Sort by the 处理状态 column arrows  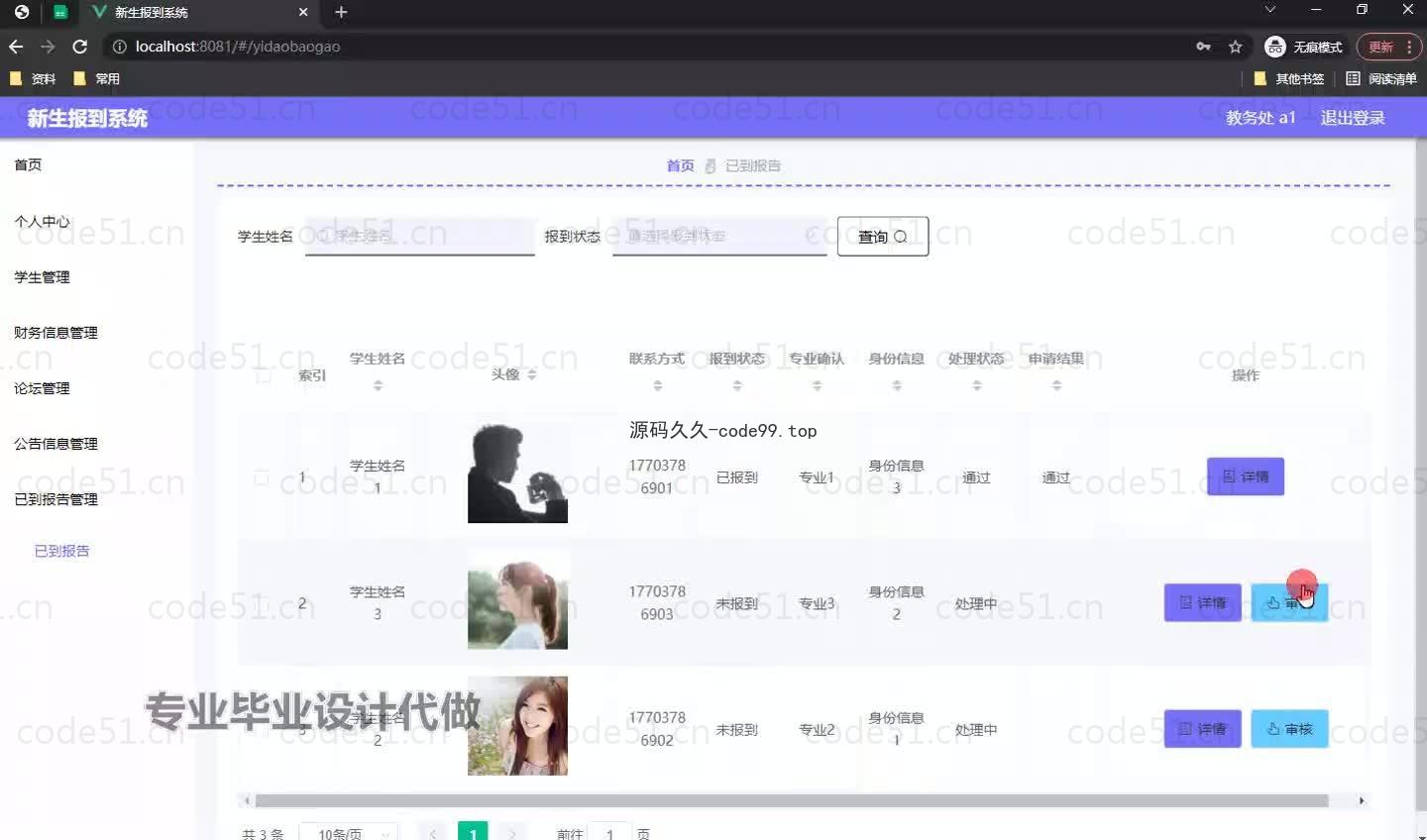(x=977, y=385)
